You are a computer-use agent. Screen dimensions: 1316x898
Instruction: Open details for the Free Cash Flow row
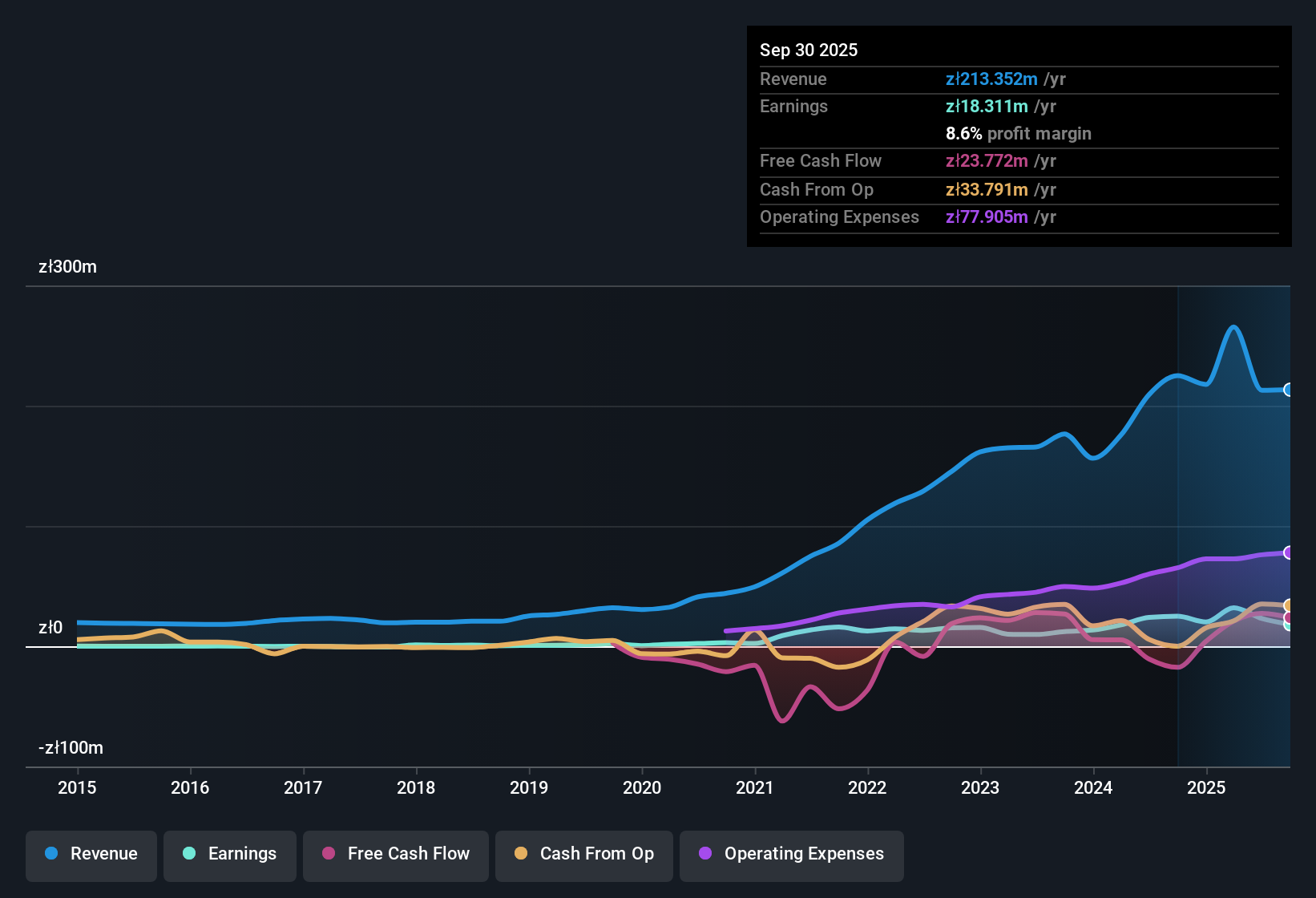tap(821, 161)
